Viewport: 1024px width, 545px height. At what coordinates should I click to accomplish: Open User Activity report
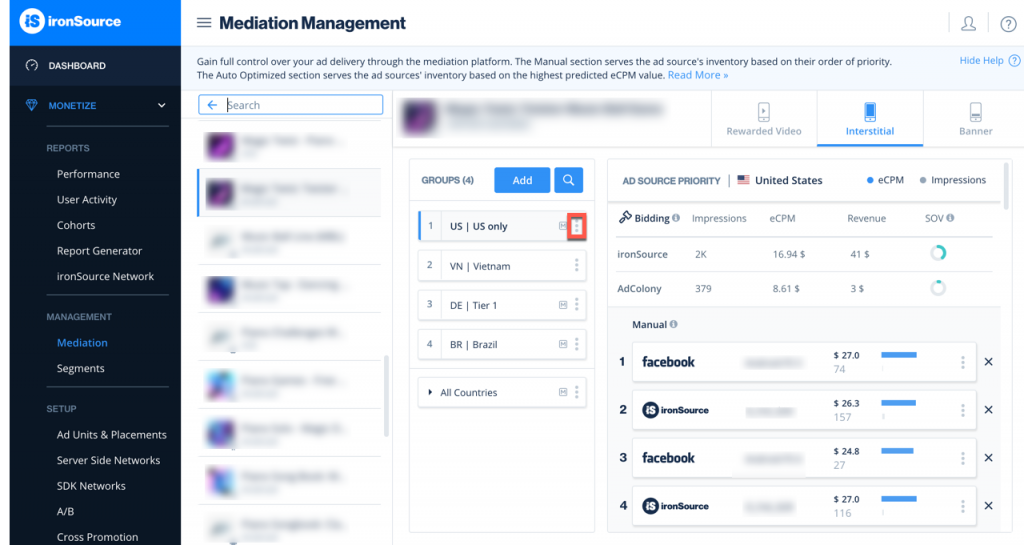click(x=87, y=200)
